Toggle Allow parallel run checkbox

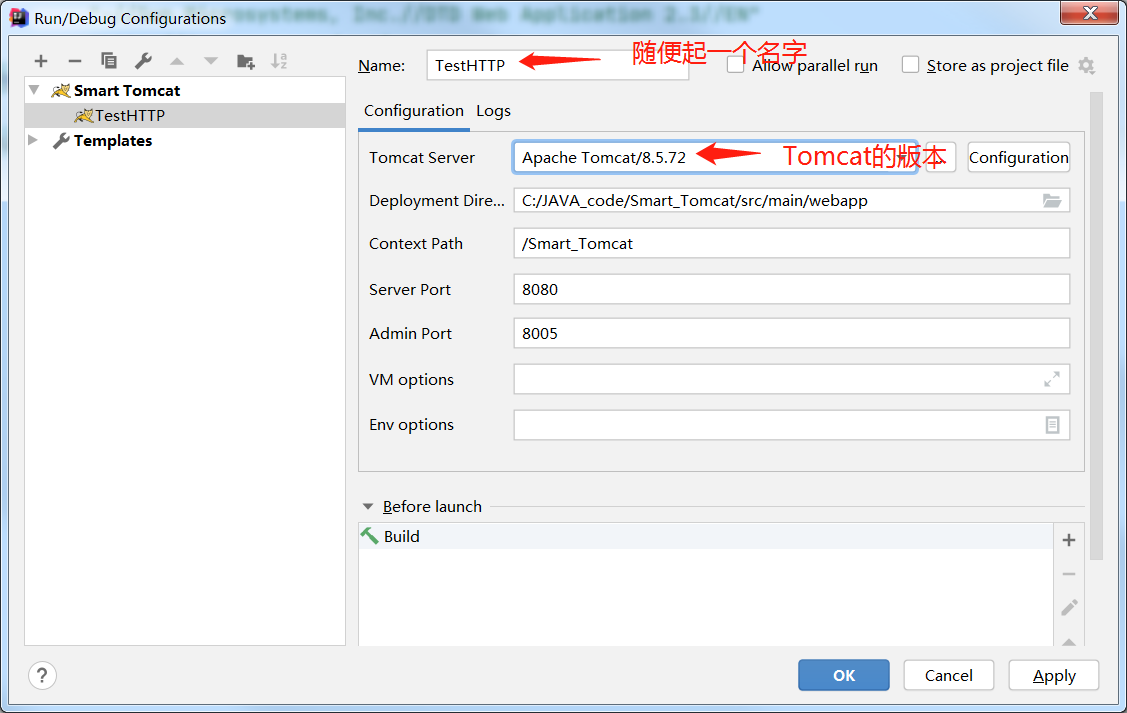[x=735, y=65]
